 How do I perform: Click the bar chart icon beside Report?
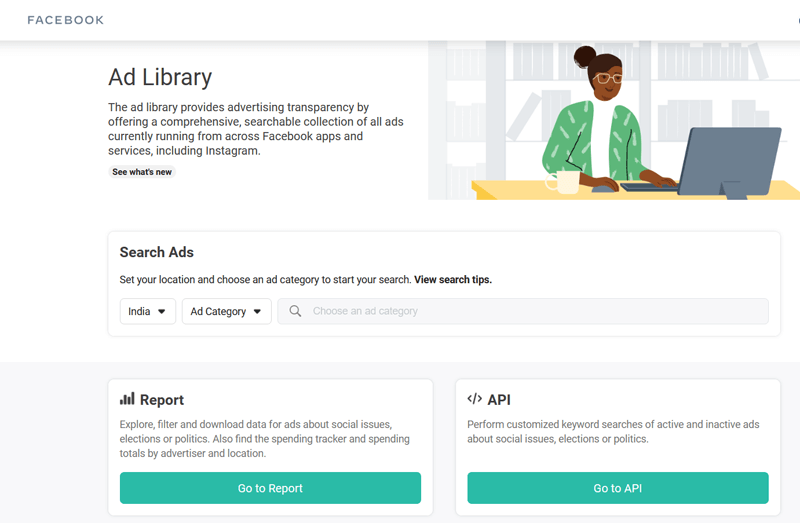pyautogui.click(x=127, y=399)
